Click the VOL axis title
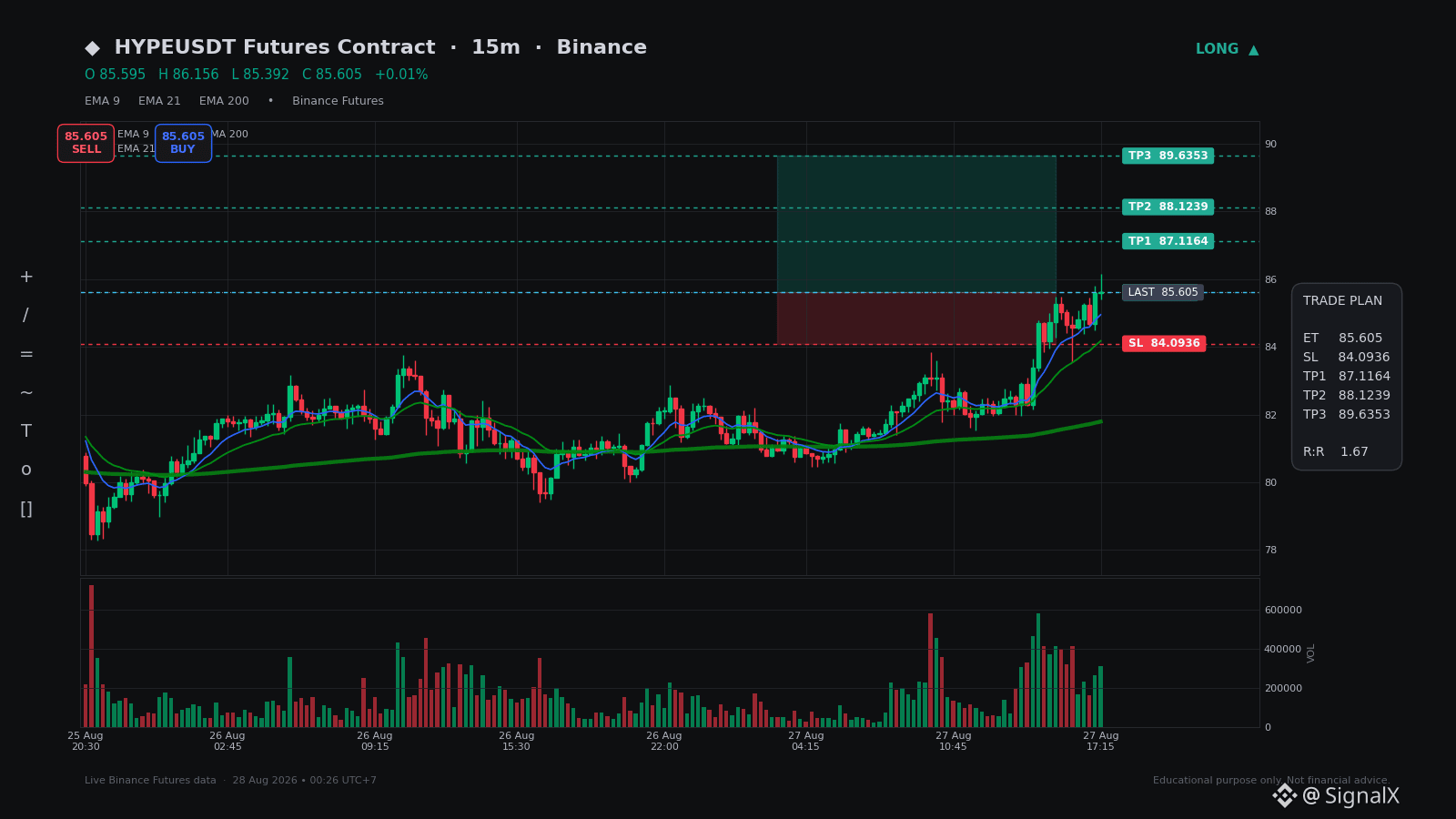 (1311, 652)
